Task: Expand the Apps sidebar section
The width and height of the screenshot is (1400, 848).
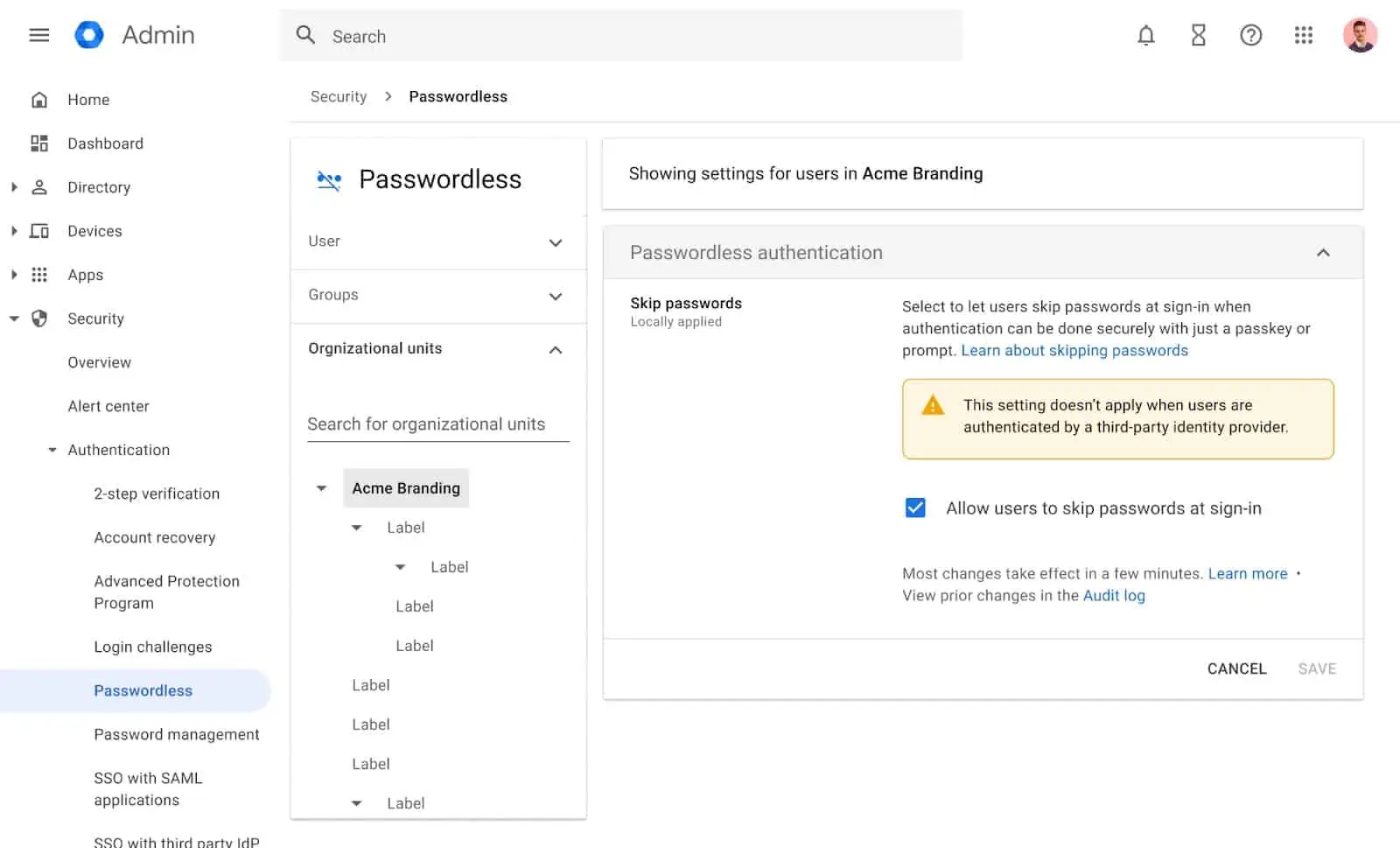Action: click(14, 275)
